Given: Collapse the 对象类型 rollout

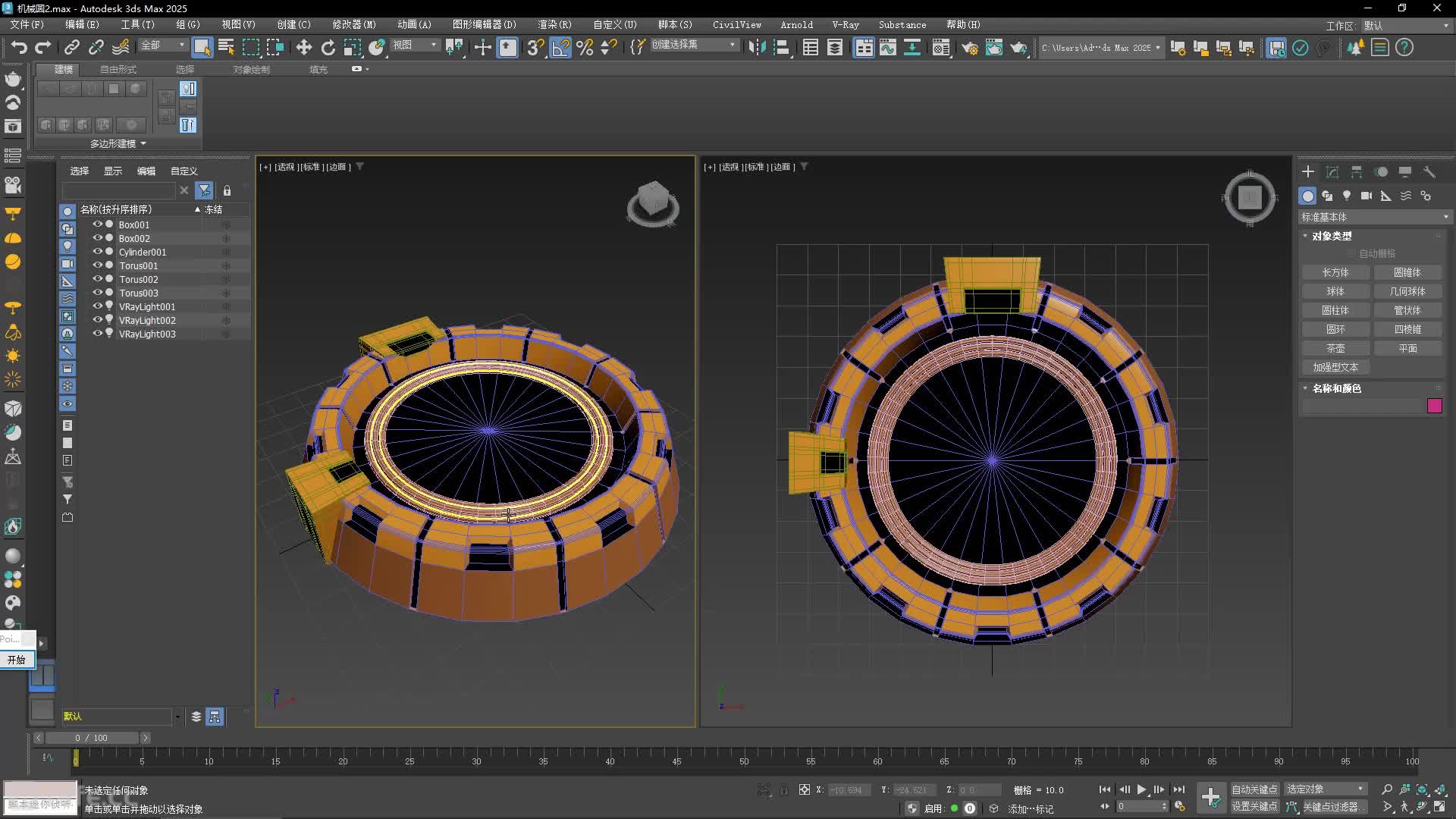Looking at the screenshot, I should pos(1332,236).
